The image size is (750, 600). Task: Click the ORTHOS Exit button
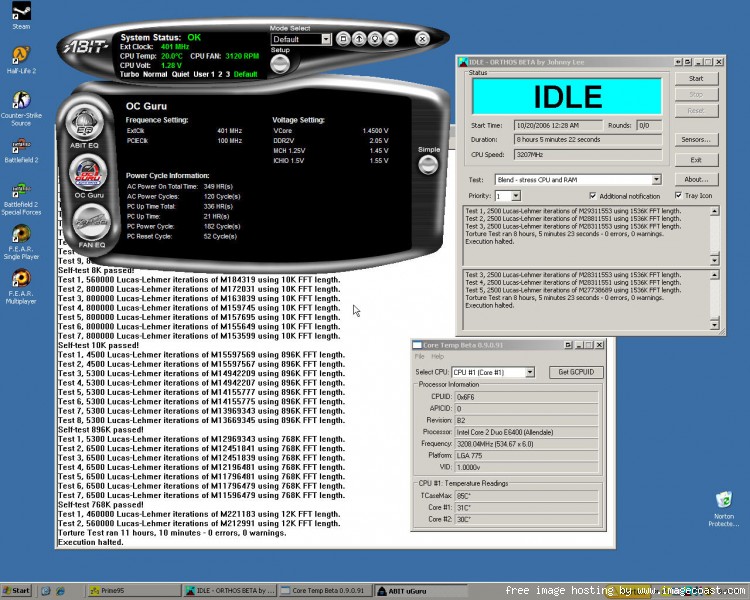click(696, 160)
